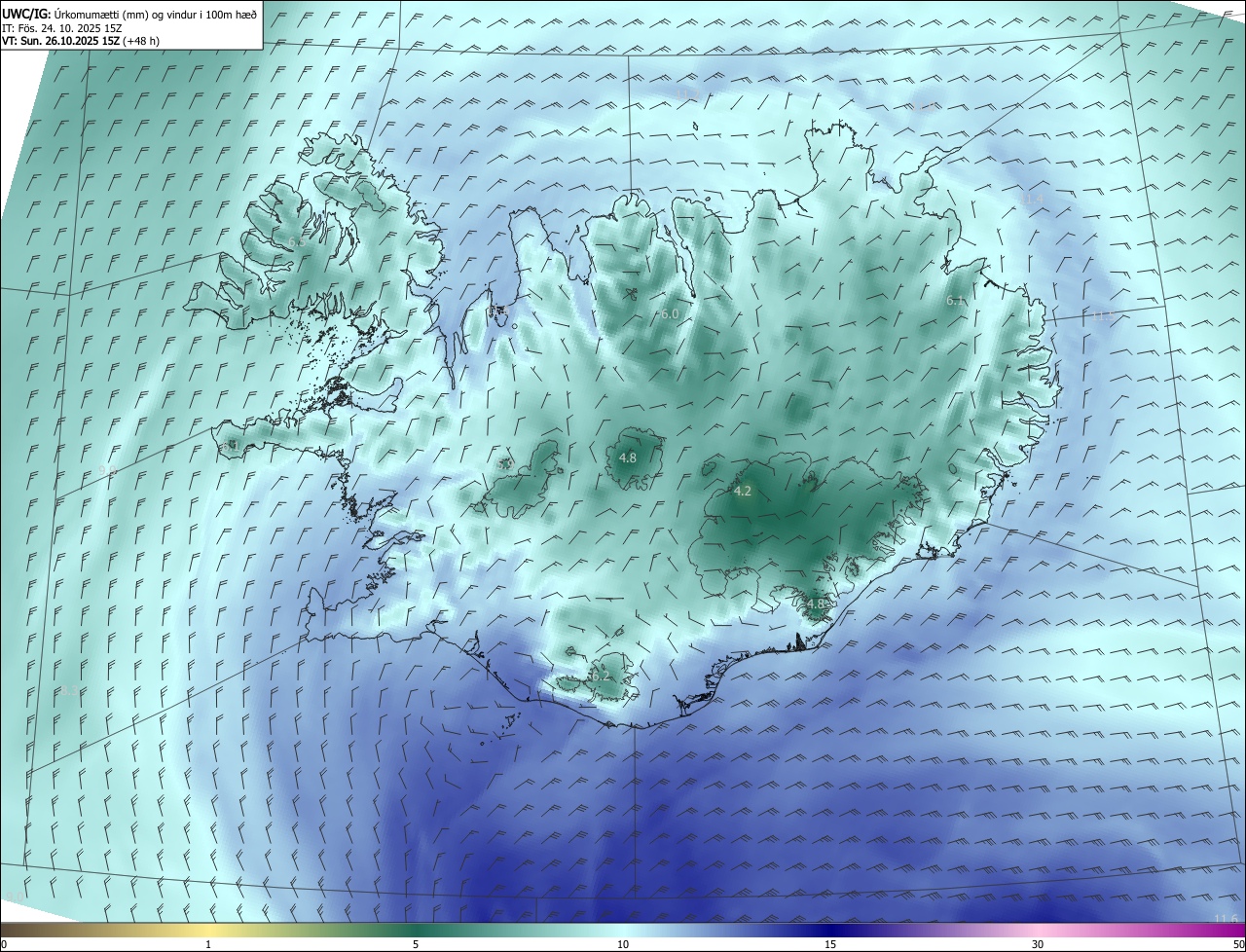The image size is (1246, 952).
Task: Select the "VT: Sun. 26.10.2025 15Z (+48 h)" line
Action: click(x=82, y=41)
